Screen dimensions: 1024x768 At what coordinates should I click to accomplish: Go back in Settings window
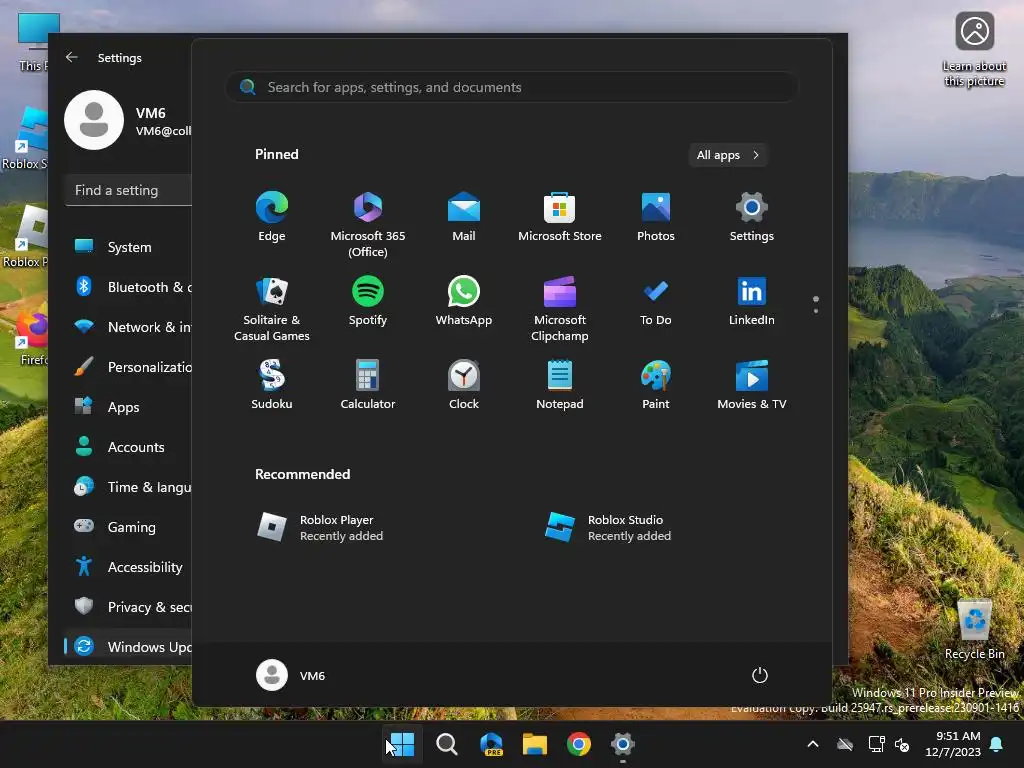tap(72, 57)
